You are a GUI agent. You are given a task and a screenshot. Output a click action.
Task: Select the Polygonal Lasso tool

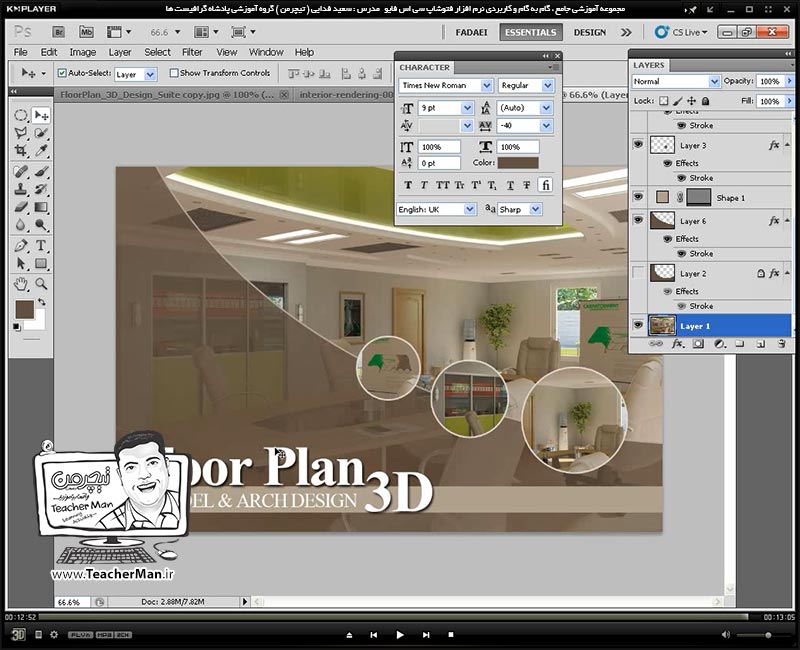click(20, 133)
